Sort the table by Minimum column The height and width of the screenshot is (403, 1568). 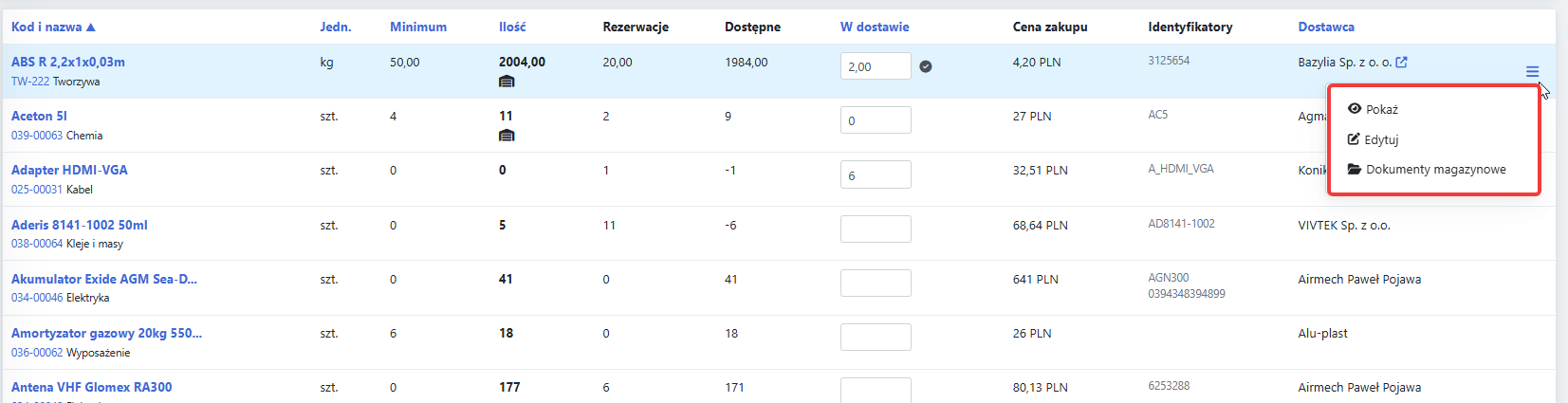[x=418, y=27]
